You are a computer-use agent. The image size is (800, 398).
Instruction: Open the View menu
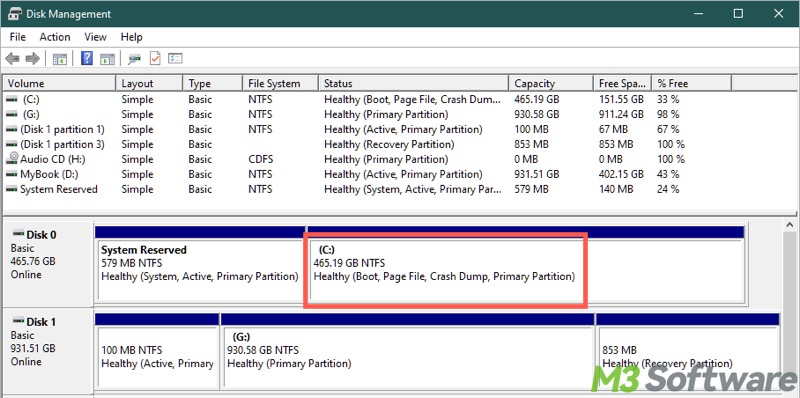click(x=95, y=37)
